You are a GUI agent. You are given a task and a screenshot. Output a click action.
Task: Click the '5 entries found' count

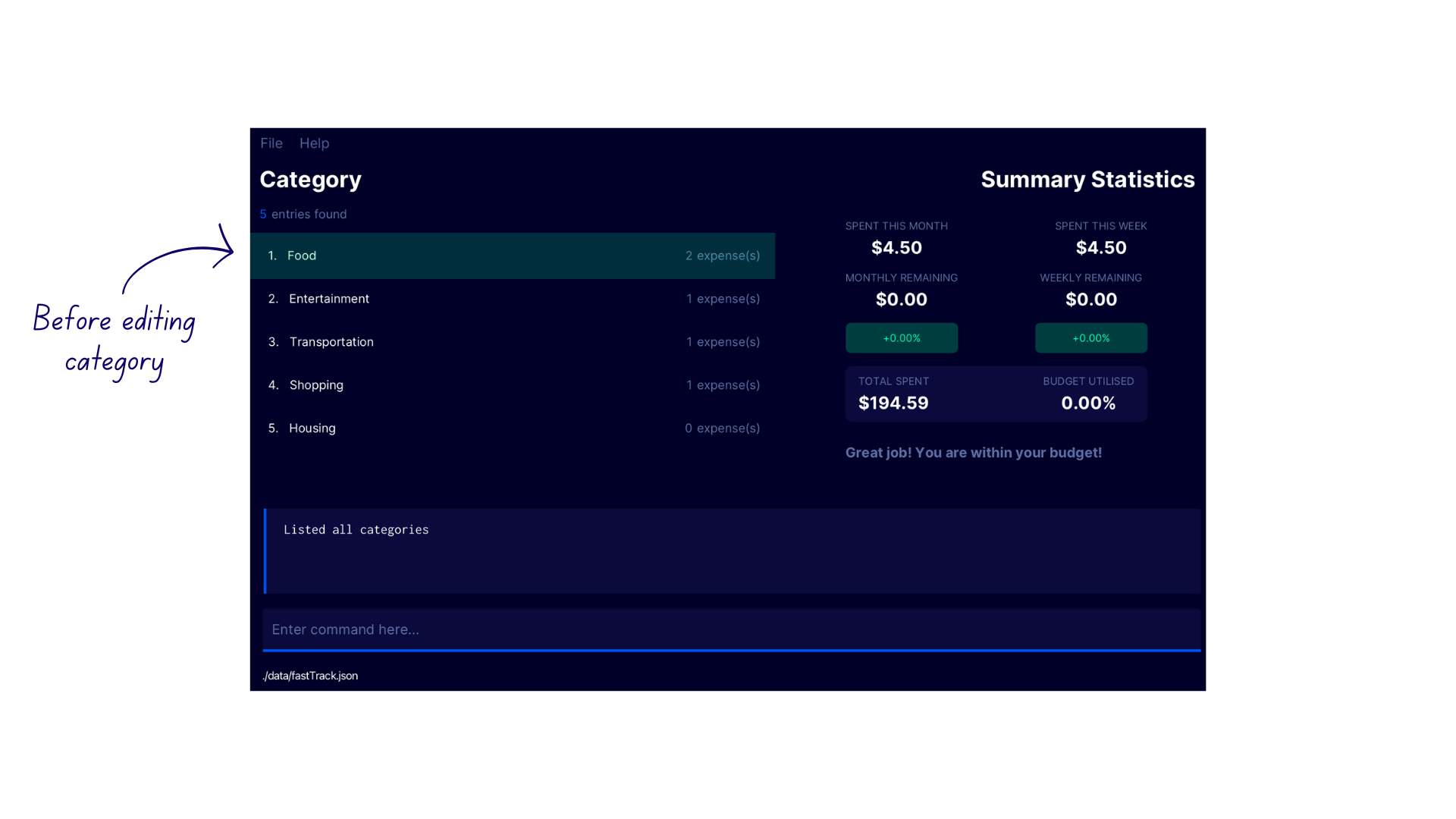(x=303, y=215)
